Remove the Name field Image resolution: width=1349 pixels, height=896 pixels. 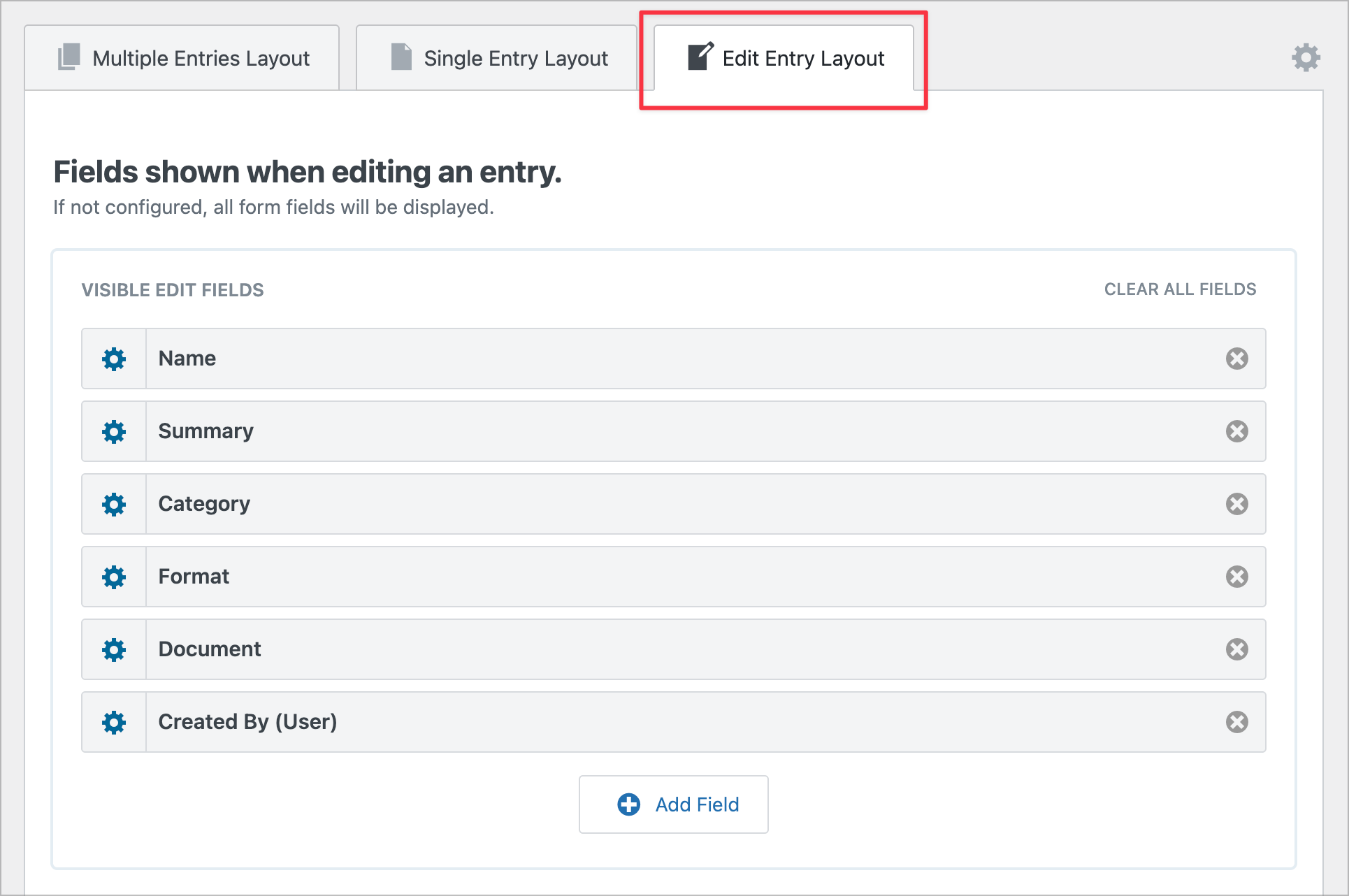click(1237, 359)
